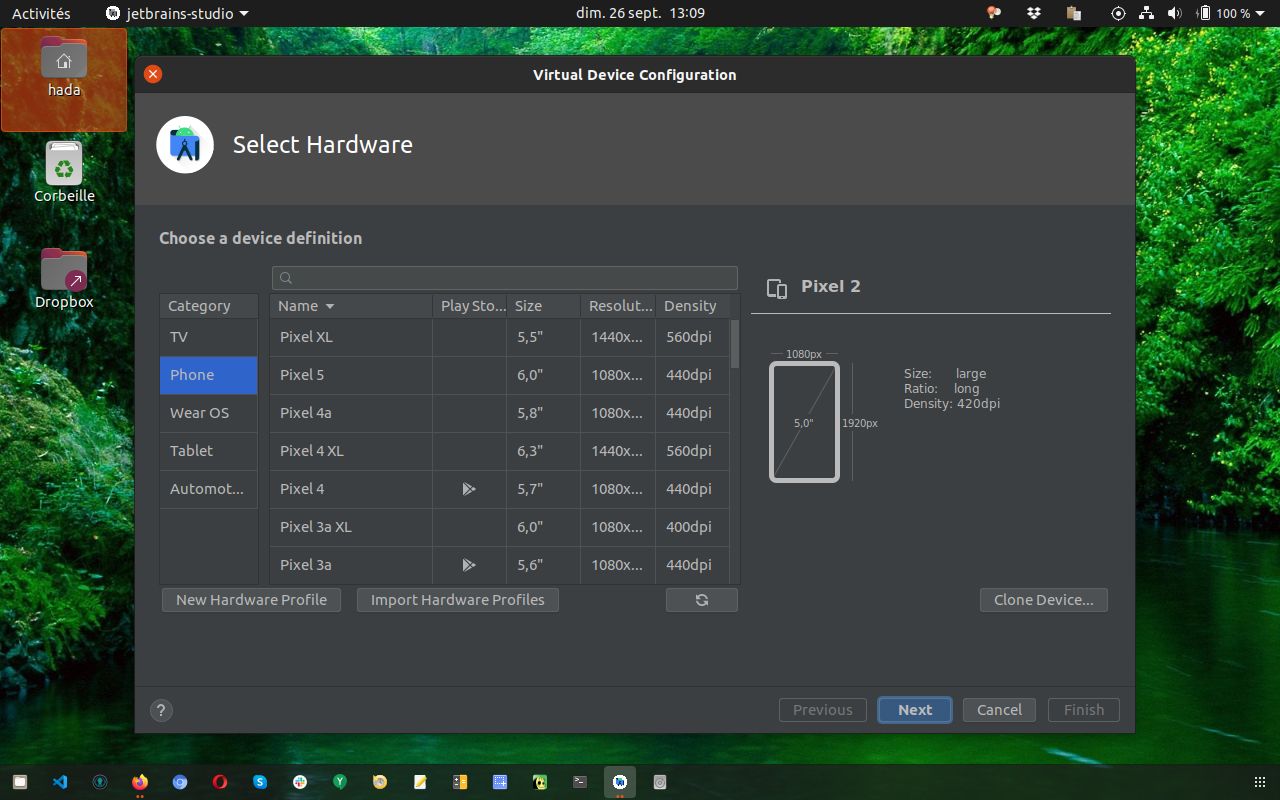This screenshot has width=1280, height=800.
Task: Click the Next button
Action: [x=915, y=710]
